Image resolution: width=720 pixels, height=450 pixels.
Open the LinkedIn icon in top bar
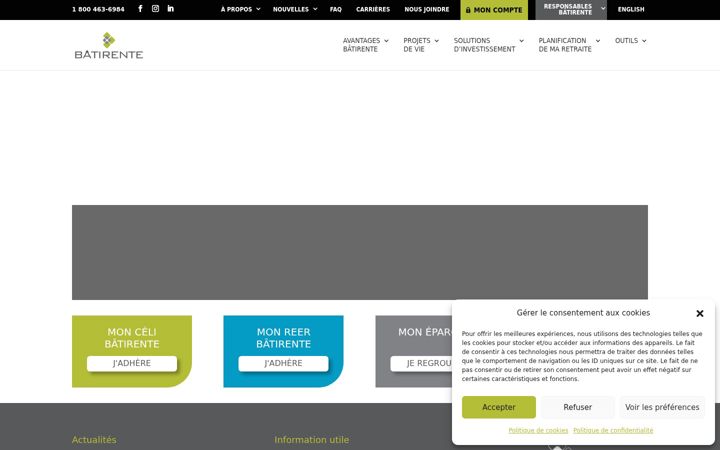pos(170,8)
